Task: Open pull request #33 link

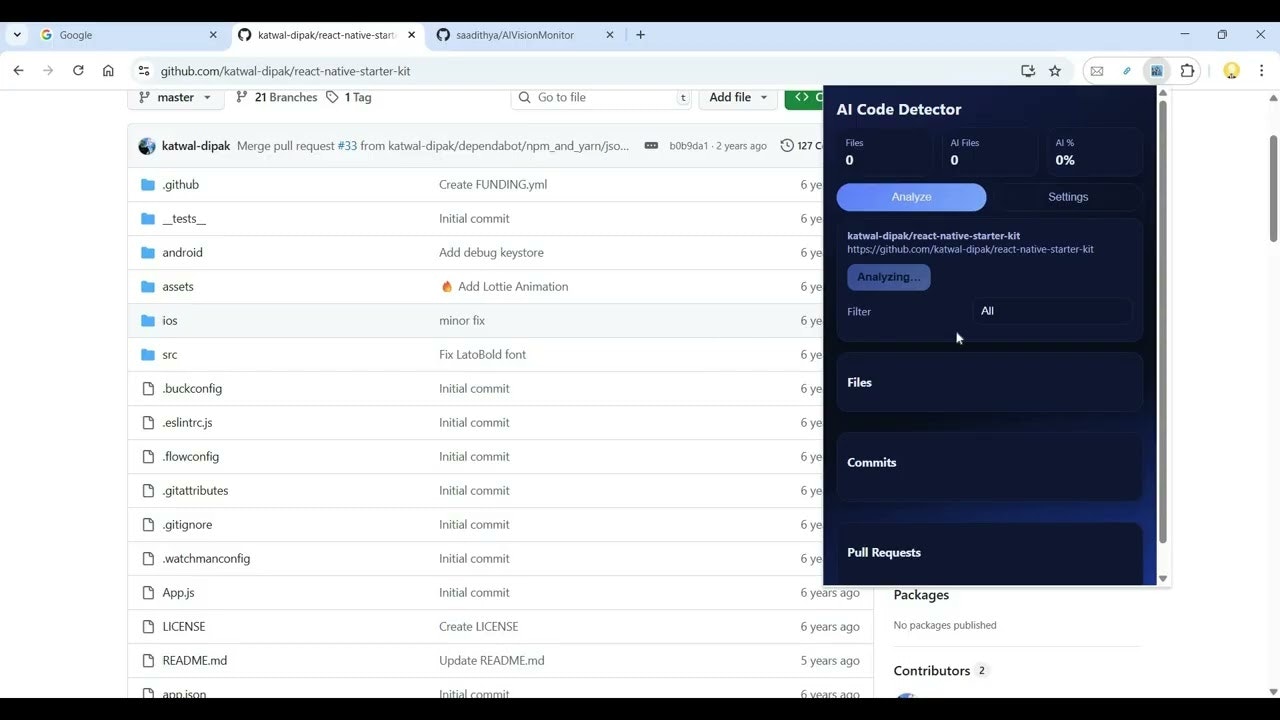Action: (x=347, y=146)
